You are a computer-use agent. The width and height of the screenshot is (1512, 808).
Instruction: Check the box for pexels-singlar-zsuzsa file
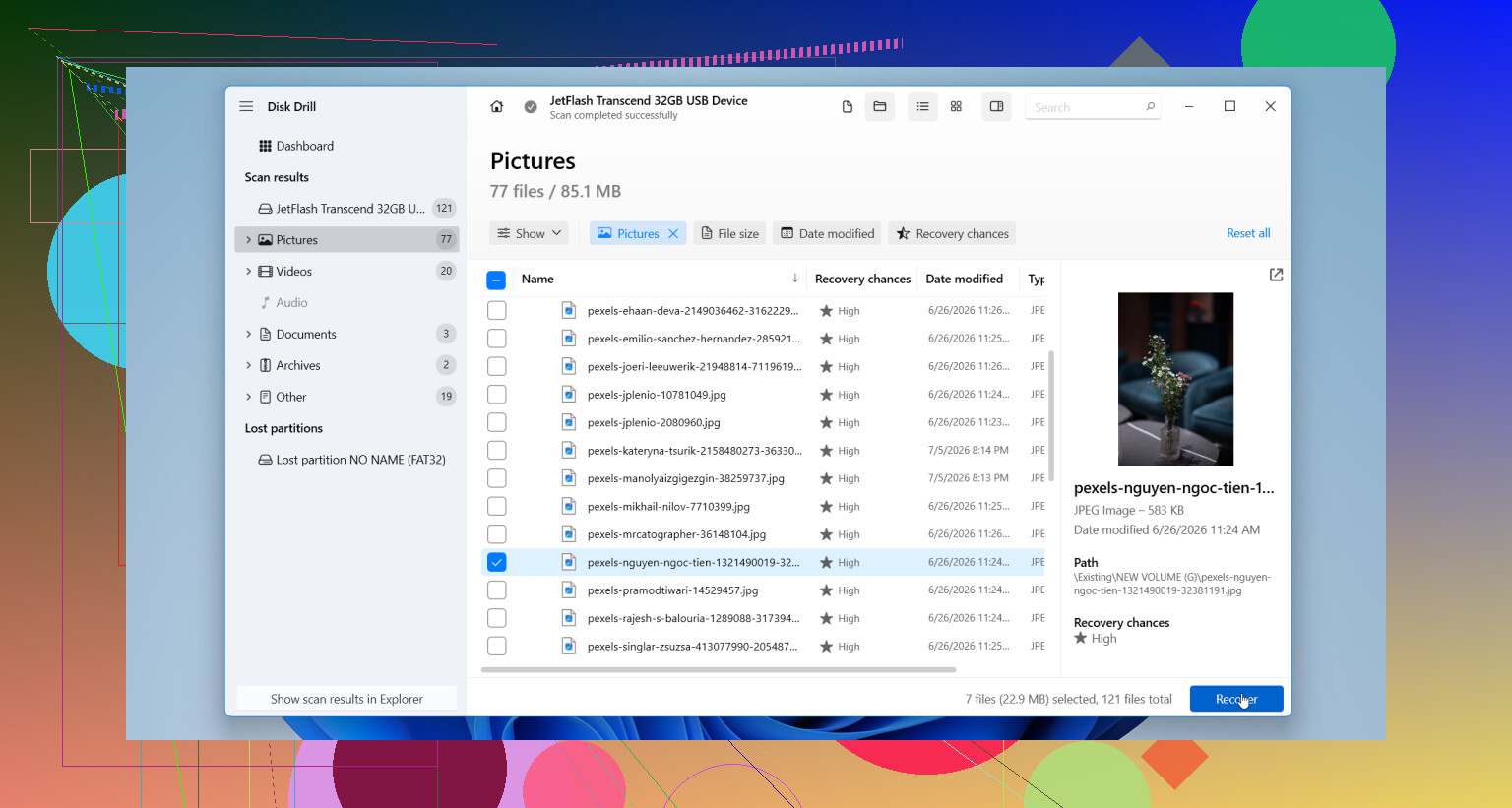coord(496,647)
